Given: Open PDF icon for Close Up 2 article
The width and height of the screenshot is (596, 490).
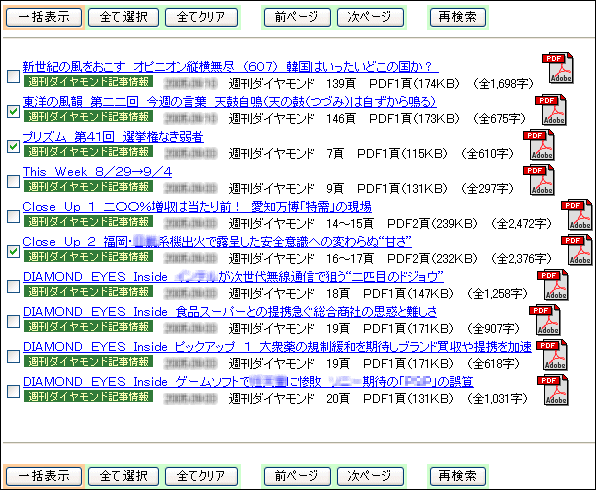Looking at the screenshot, I should [577, 250].
